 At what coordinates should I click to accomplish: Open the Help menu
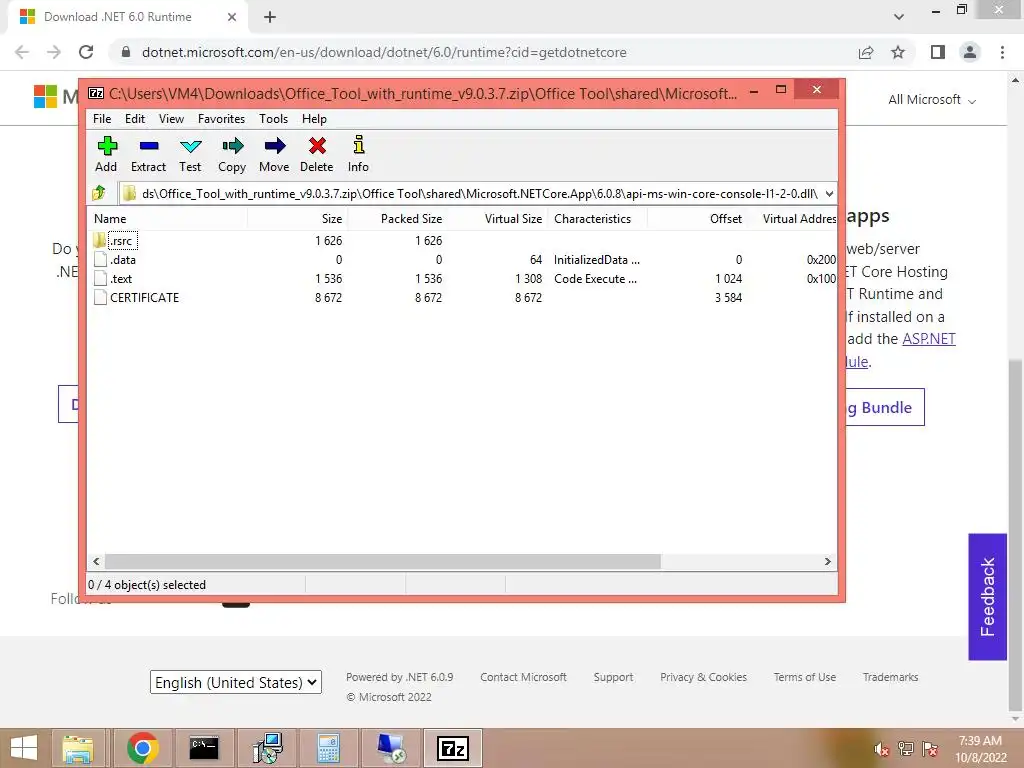pos(314,119)
